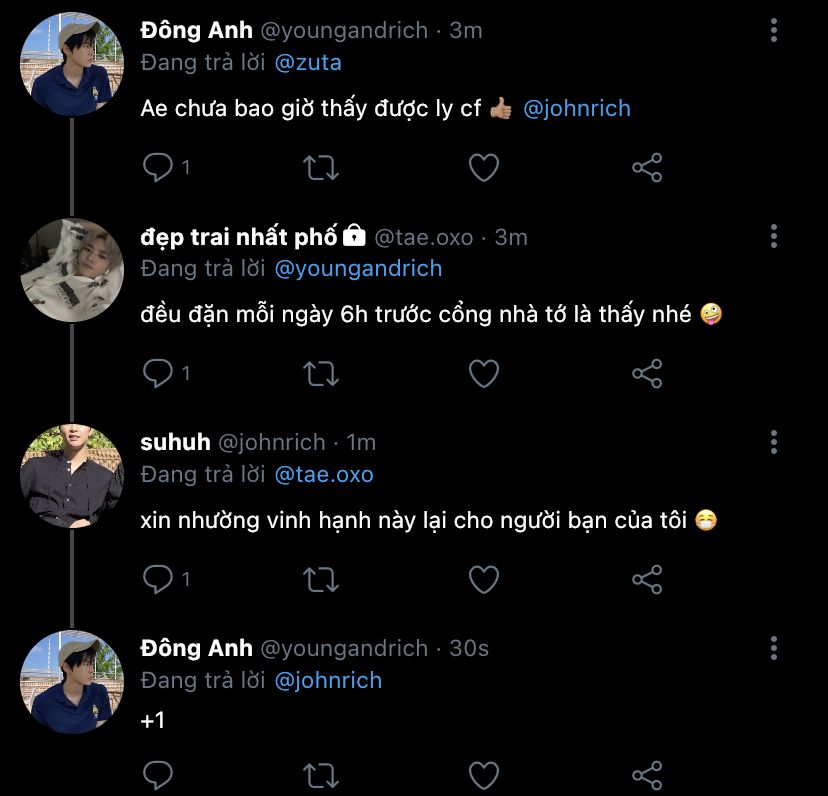This screenshot has height=796, width=828.
Task: Retweet suhuh's tweet
Action: coord(320,578)
